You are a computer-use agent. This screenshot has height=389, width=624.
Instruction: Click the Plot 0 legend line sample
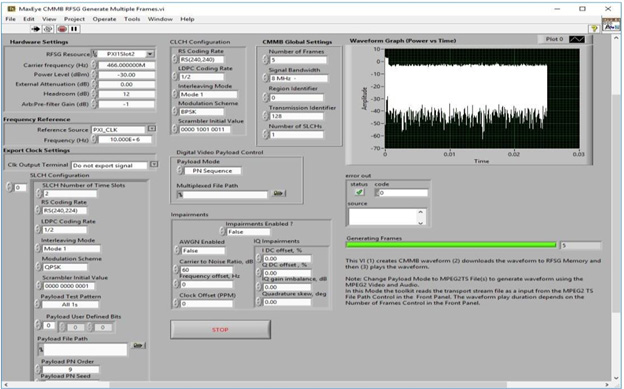click(577, 39)
